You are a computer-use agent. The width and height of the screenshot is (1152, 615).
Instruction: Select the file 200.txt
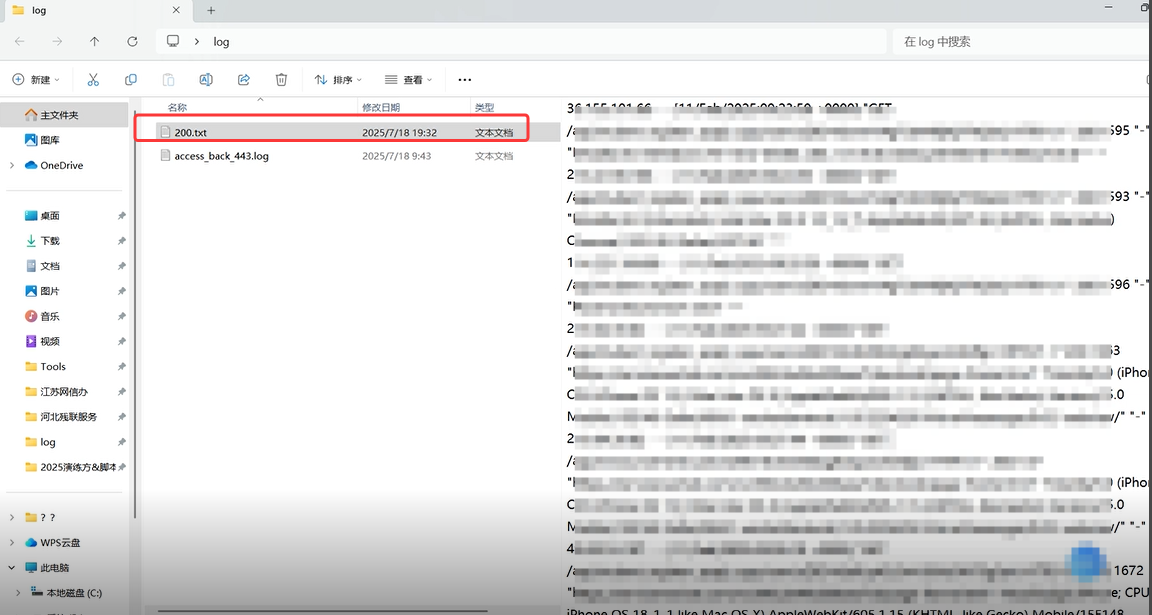(x=191, y=132)
